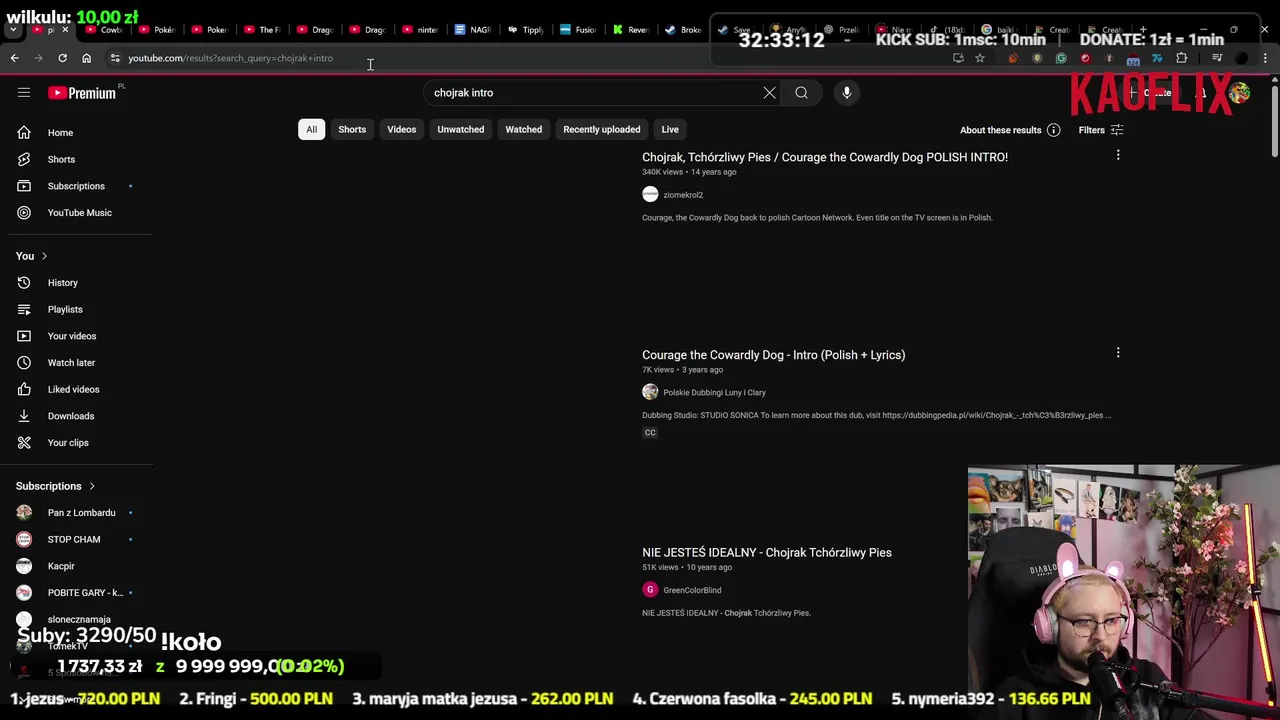
Task: Click the info icon beside About these results
Action: (x=1053, y=130)
